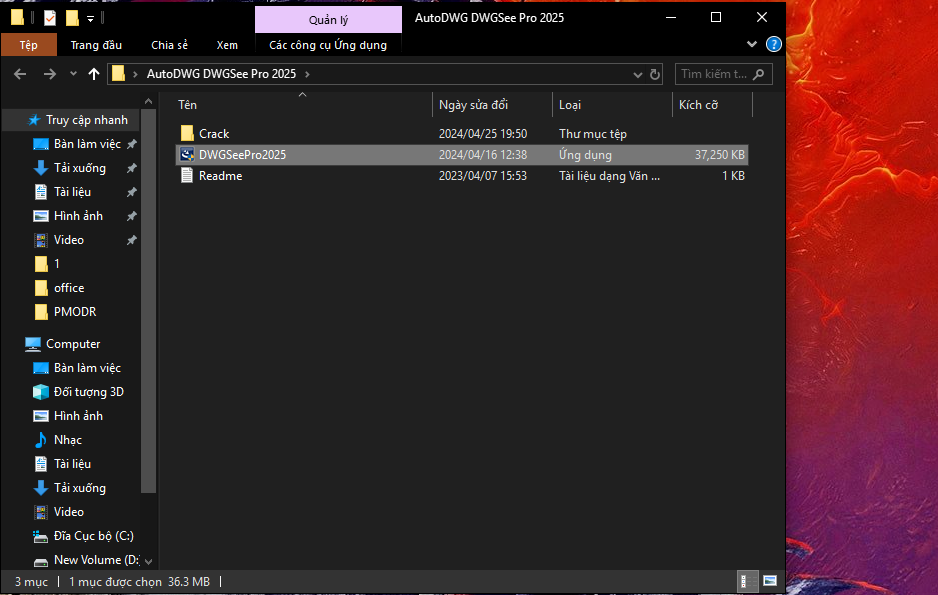Click the AutoDWG DWGSee Pro 2025 breadcrumb
938x595 pixels.
pyautogui.click(x=221, y=74)
